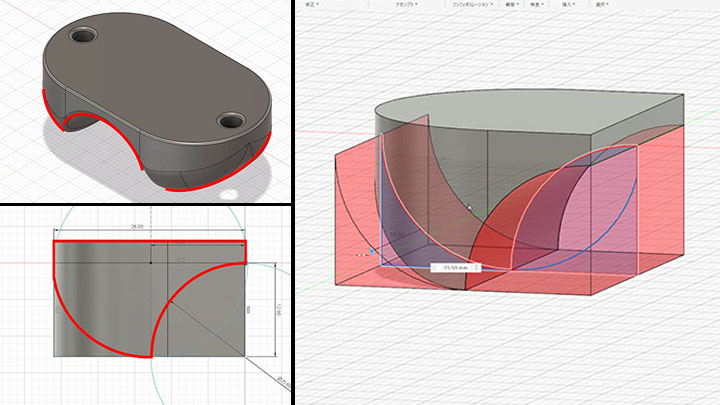This screenshot has width=720, height=405.
Task: Expand the アセンブリ toolbar menu
Action: point(404,5)
